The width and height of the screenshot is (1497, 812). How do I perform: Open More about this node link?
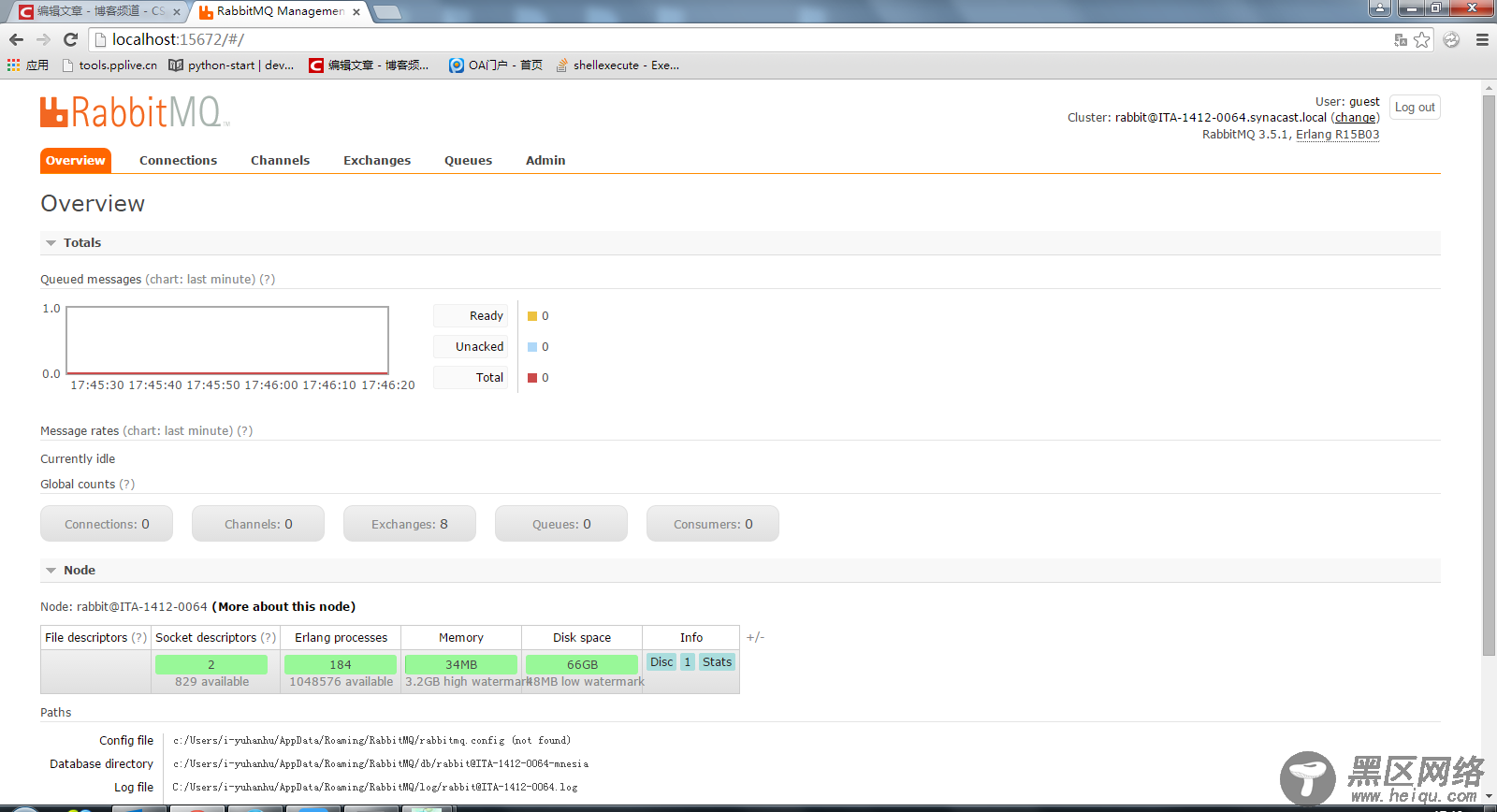click(x=283, y=606)
